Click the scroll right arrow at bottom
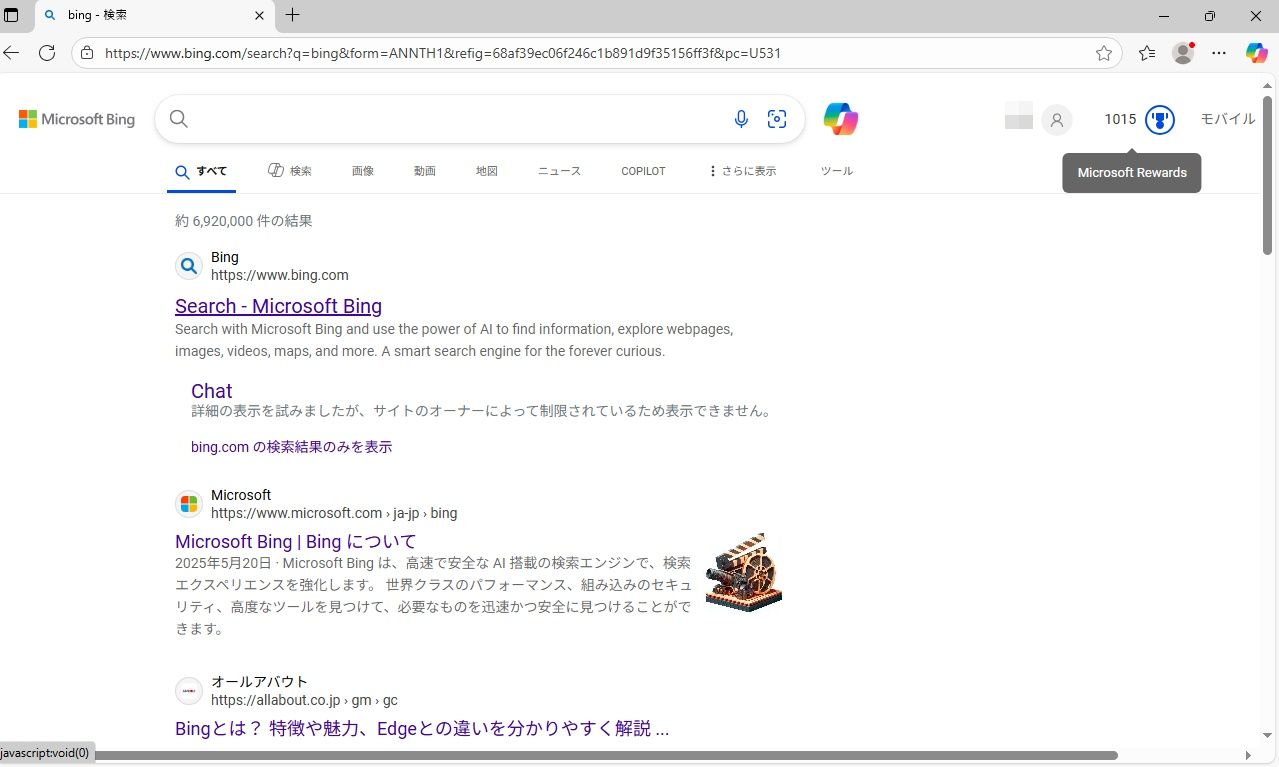1279x767 pixels. coord(1248,755)
